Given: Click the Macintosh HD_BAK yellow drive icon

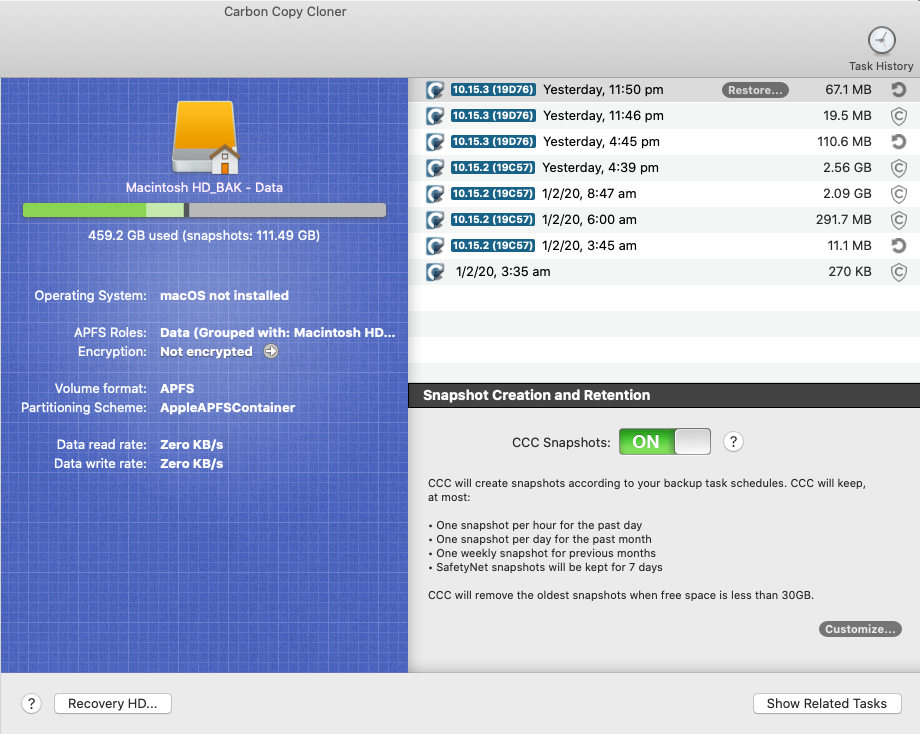Looking at the screenshot, I should point(206,137).
